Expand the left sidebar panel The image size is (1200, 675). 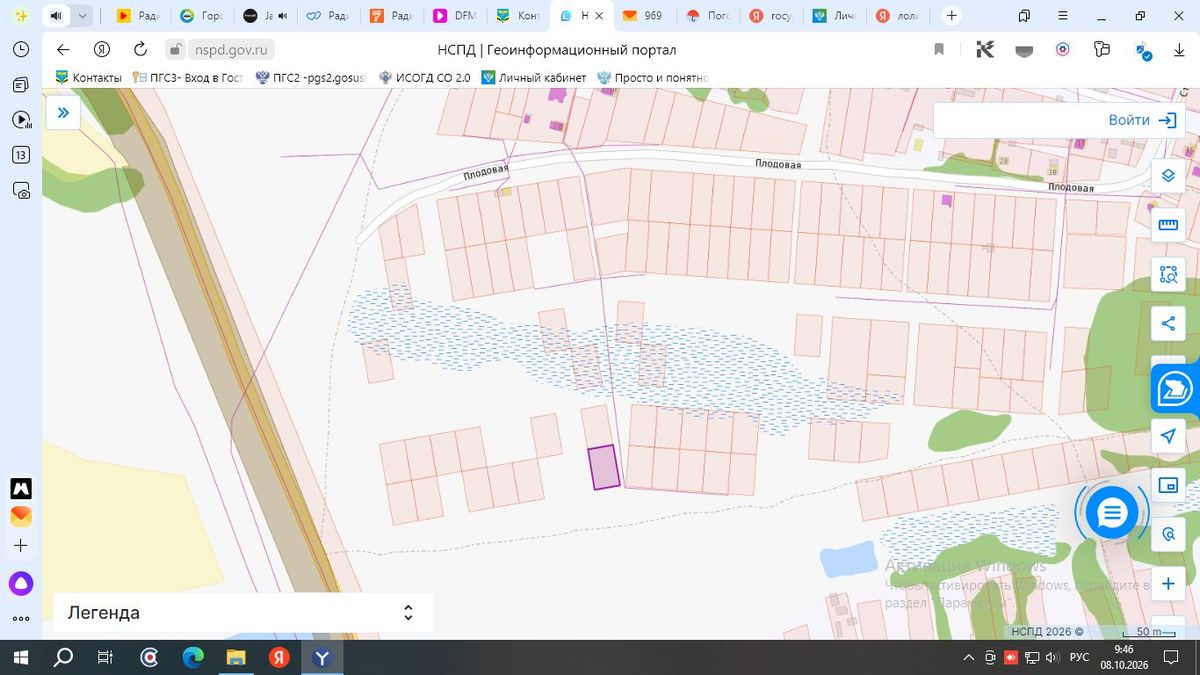63,112
